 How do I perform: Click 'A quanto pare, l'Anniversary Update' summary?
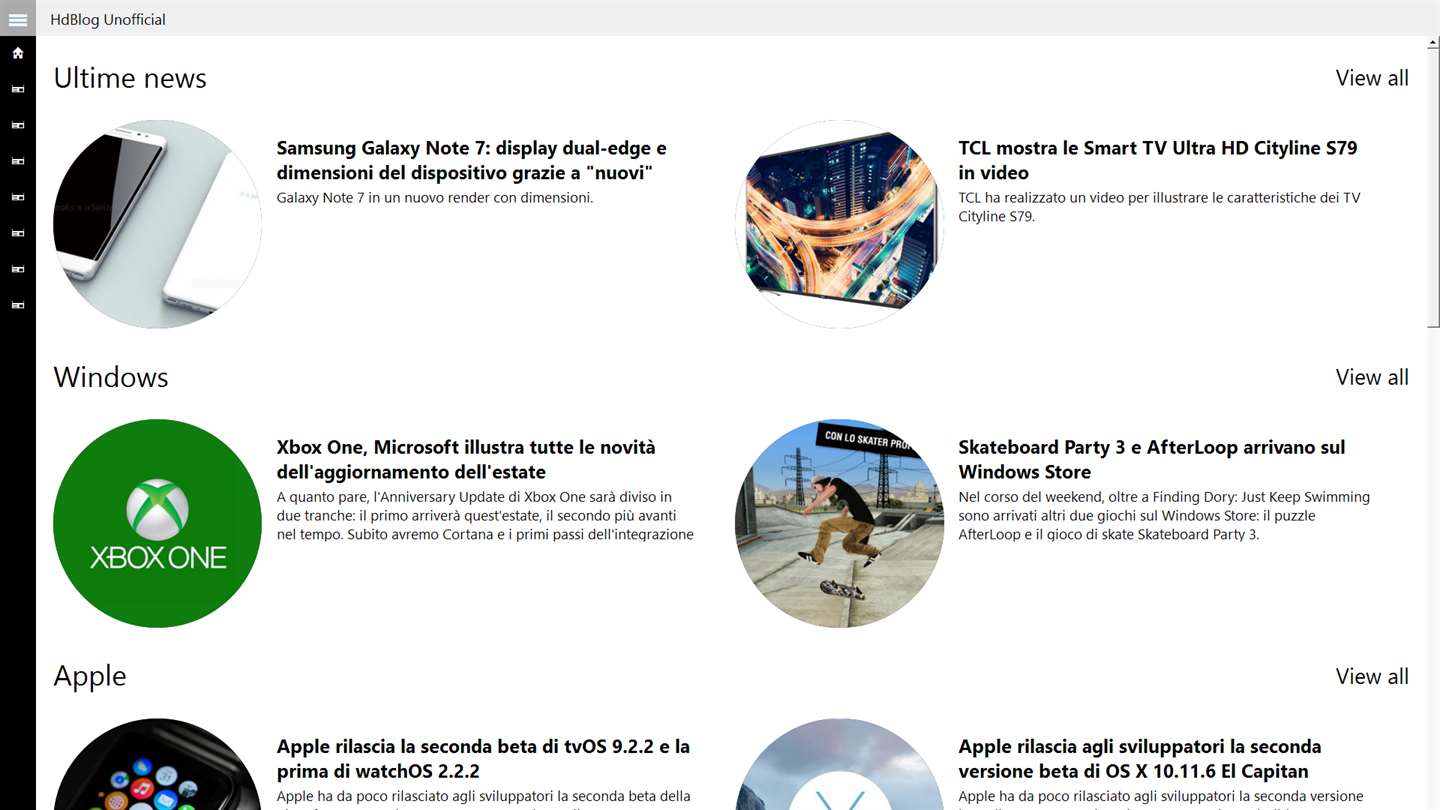tap(485, 515)
